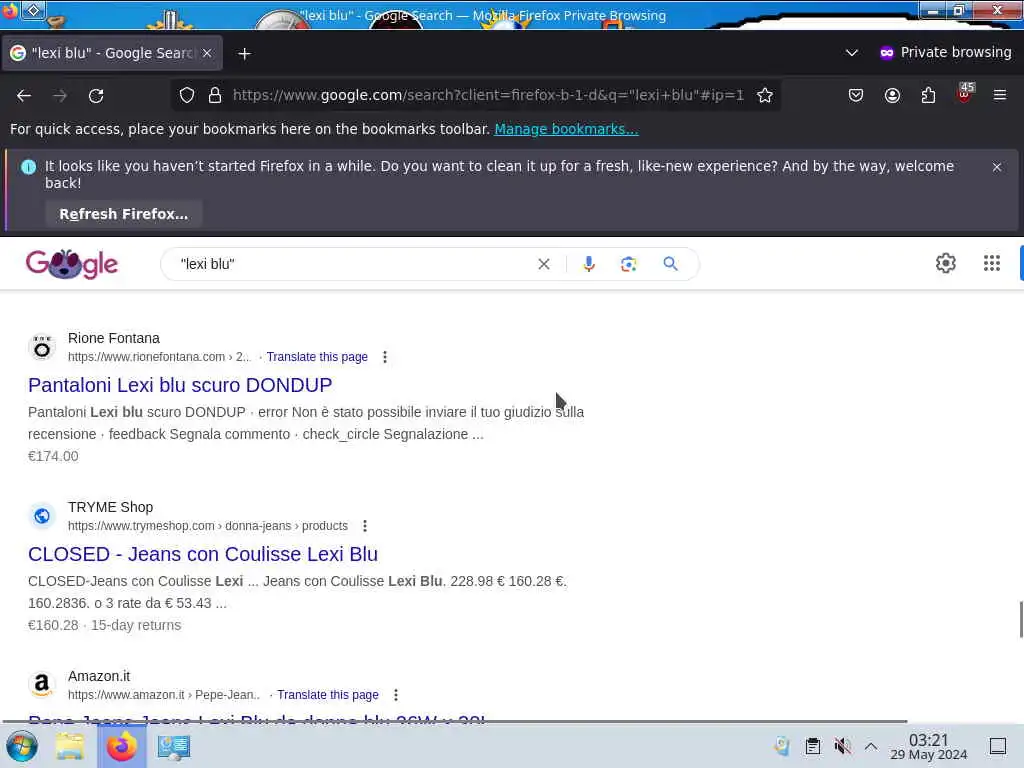
Task: Open the Start menu button
Action: click(22, 746)
